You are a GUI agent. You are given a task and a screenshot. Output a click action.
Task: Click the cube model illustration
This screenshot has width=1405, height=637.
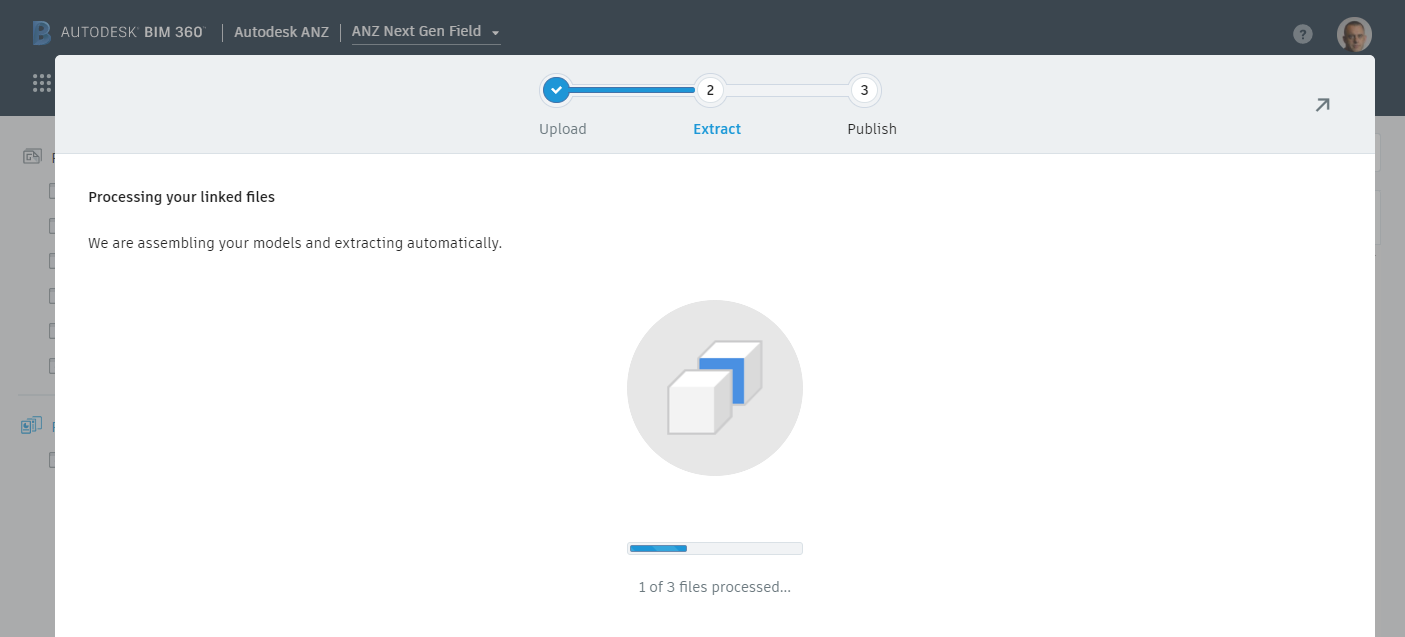coord(714,388)
